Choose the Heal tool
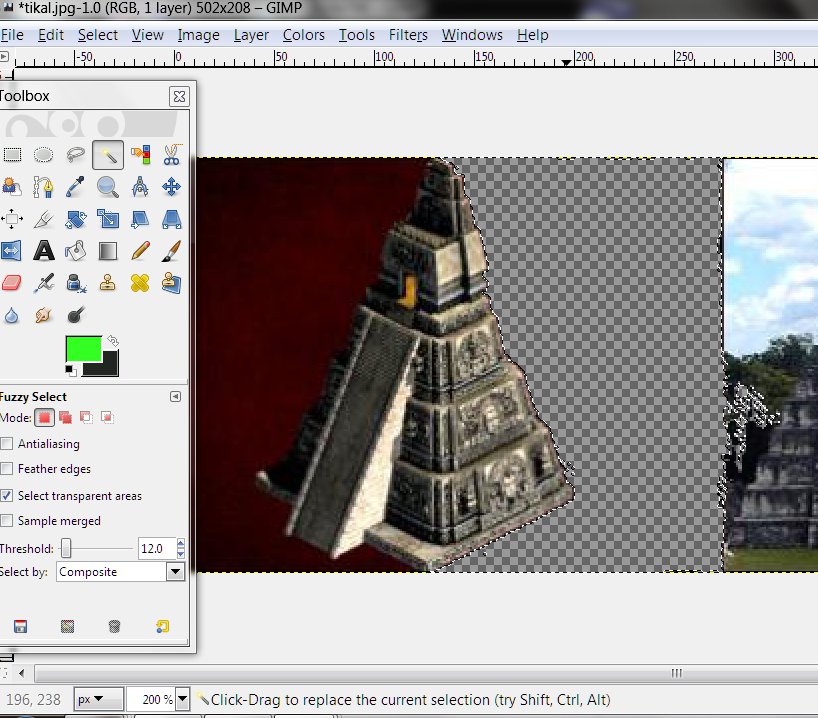818x718 pixels. pos(140,282)
